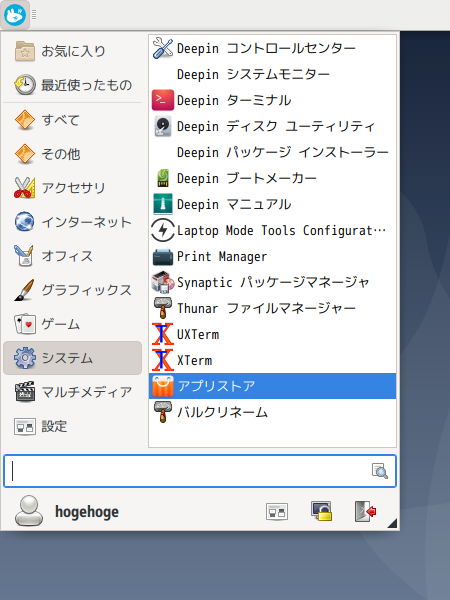Lock the screen with padlock button
450x600 pixels.
point(321,512)
